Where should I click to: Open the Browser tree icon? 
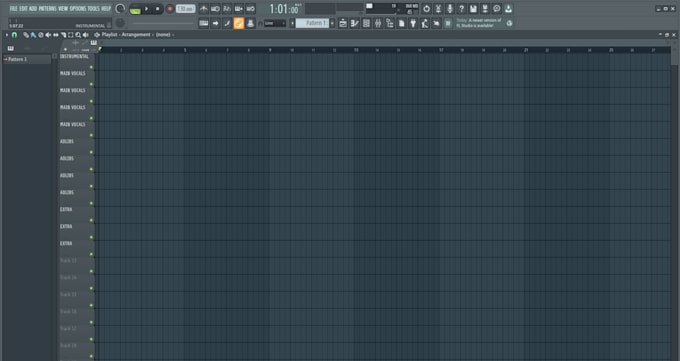coord(389,23)
